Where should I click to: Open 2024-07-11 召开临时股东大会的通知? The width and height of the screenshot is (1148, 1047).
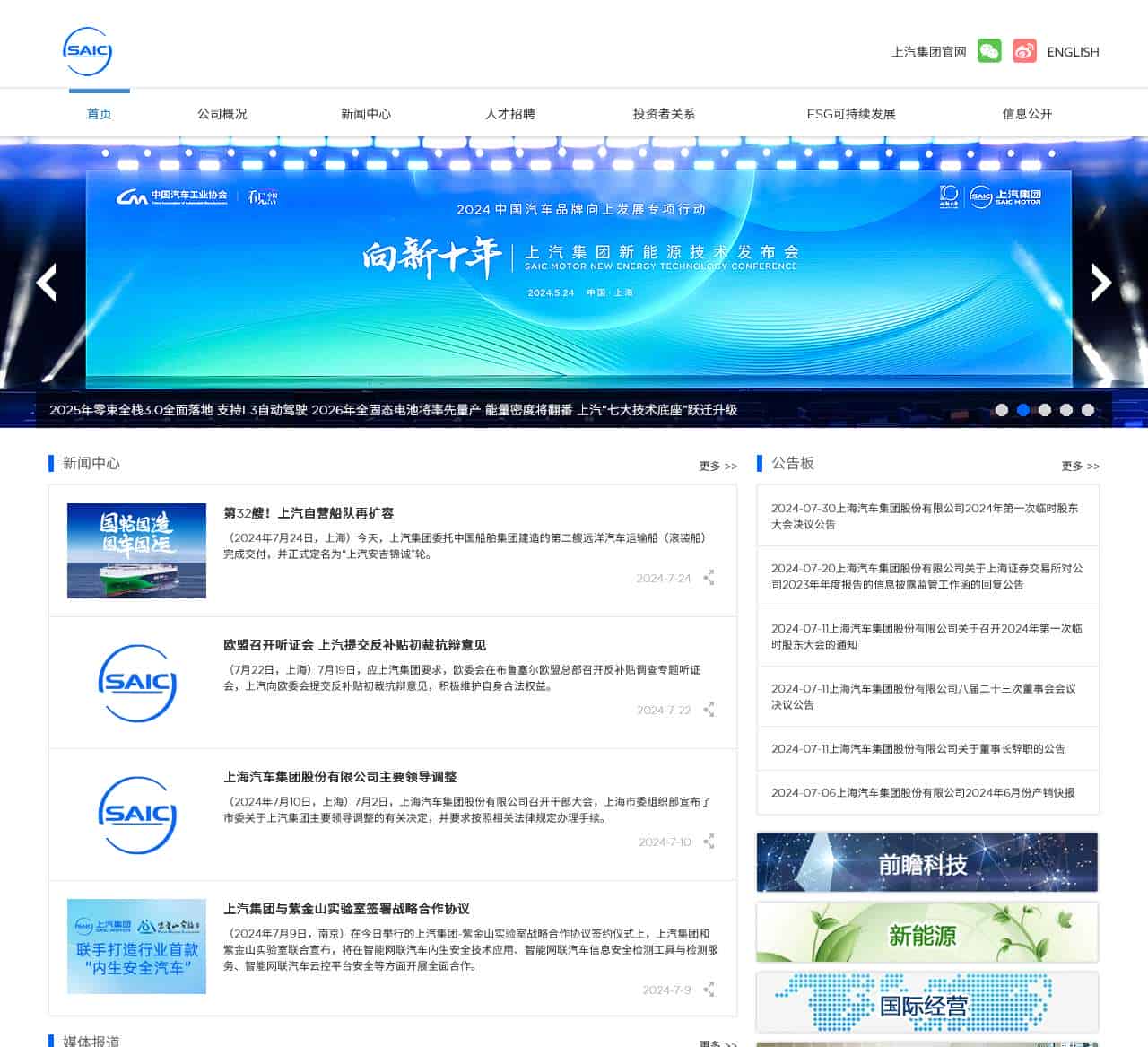coord(927,636)
